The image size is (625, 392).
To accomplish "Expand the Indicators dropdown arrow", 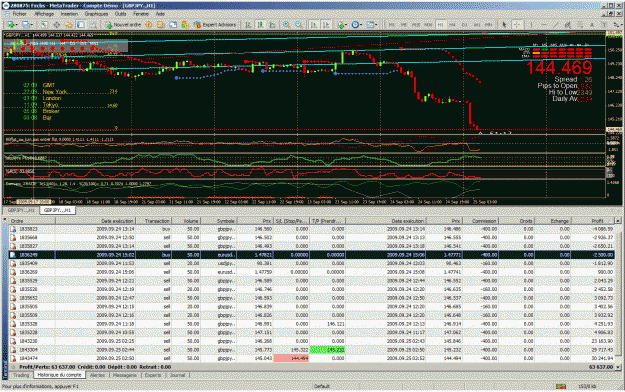I will pos(347,25).
